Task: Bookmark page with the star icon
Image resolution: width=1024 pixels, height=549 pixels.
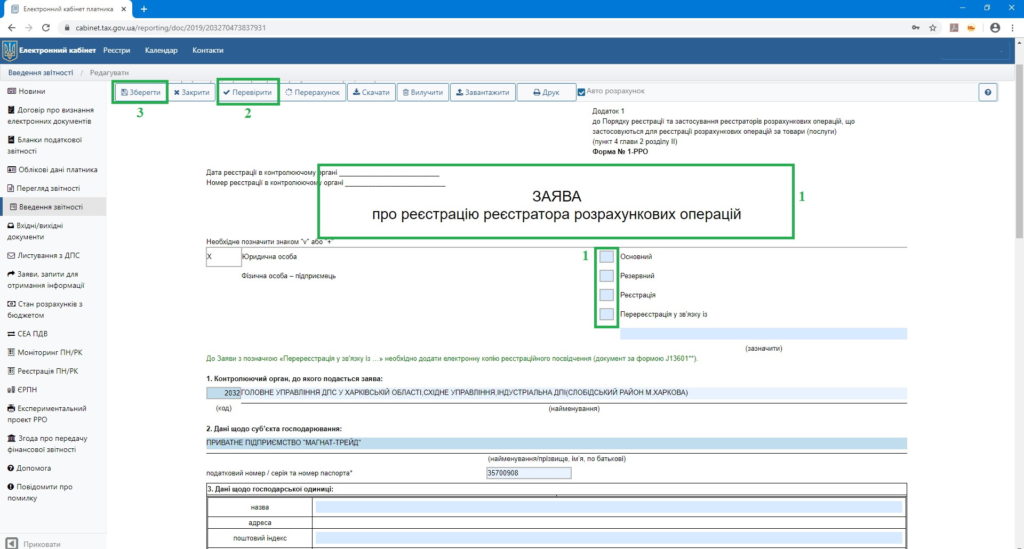Action: point(932,28)
